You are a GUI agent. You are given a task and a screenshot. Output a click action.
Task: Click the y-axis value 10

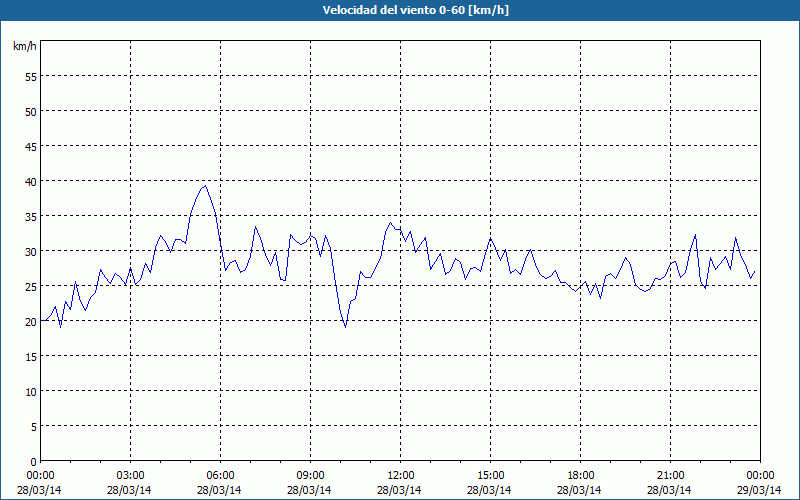tap(31, 391)
